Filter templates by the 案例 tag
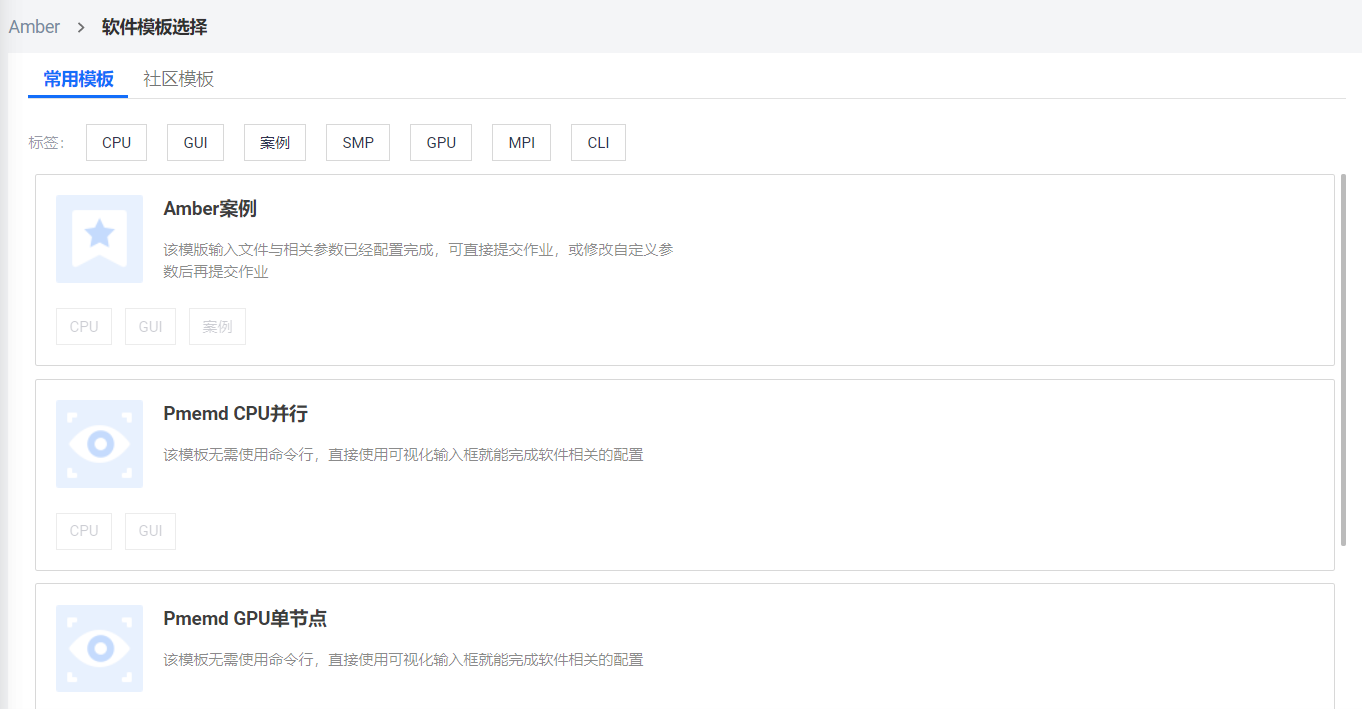 tap(275, 143)
